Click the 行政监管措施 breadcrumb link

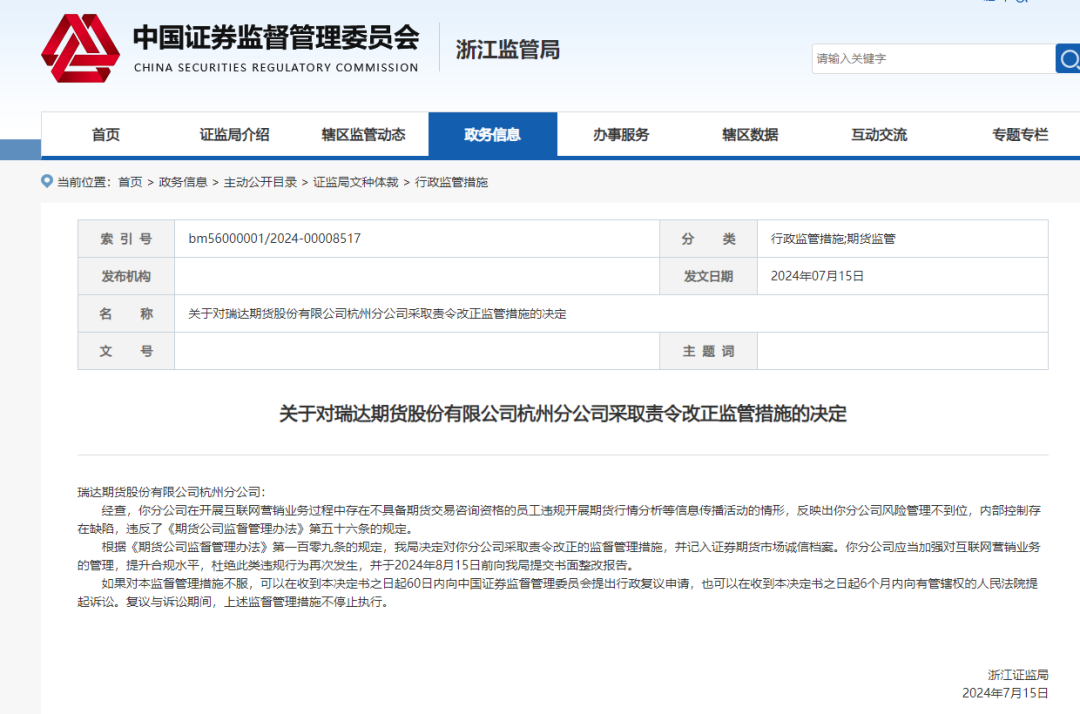tap(451, 182)
